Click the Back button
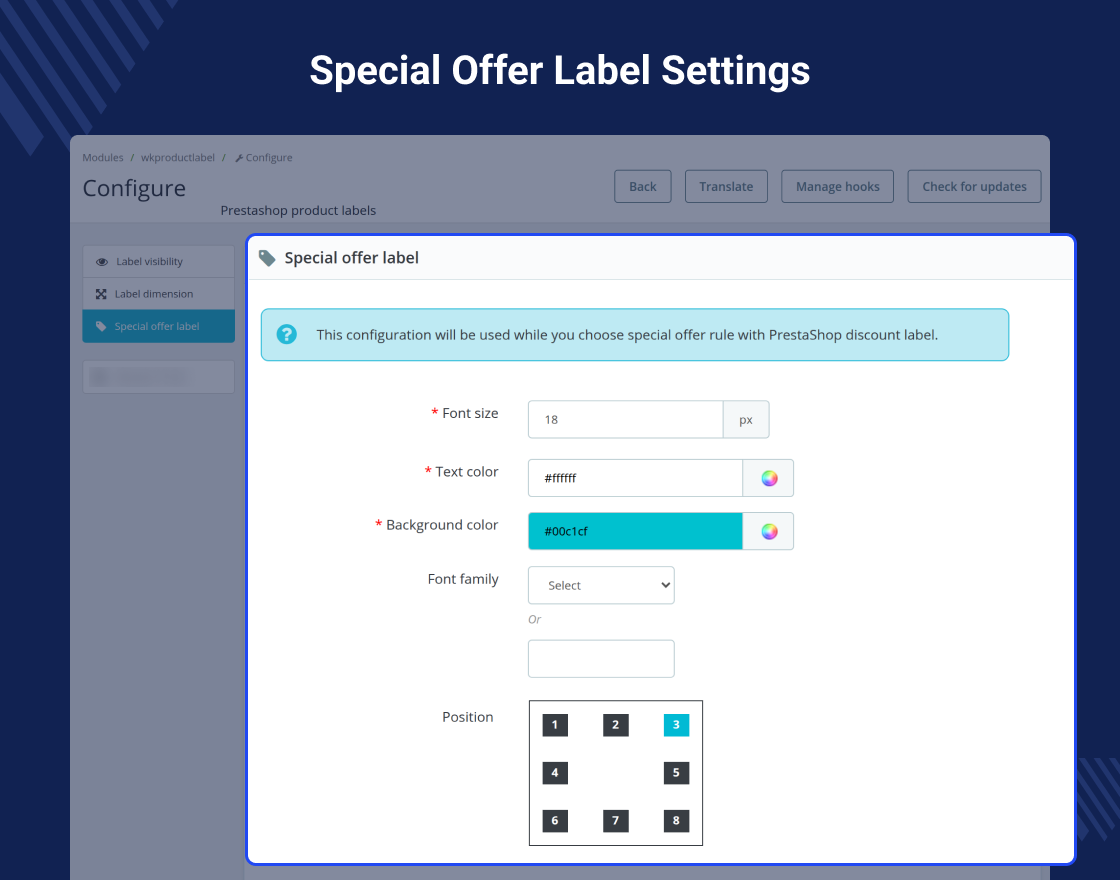This screenshot has height=880, width=1120. tap(642, 186)
